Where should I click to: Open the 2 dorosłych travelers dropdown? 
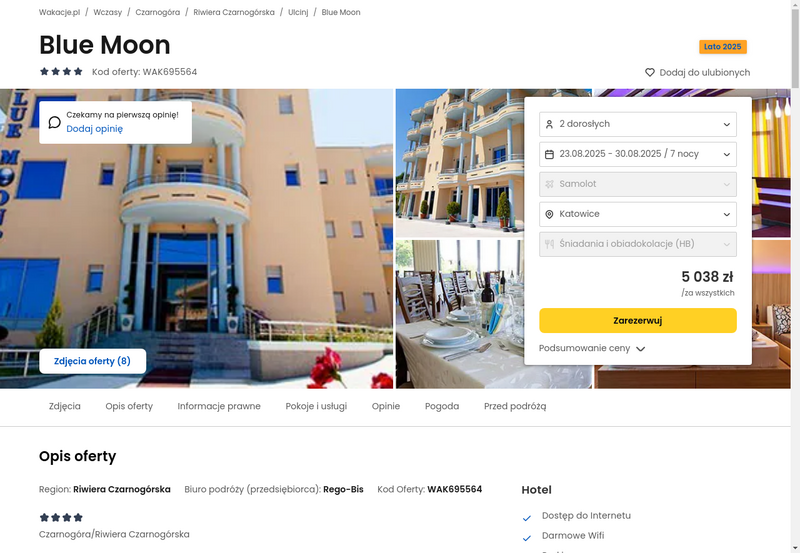click(638, 124)
